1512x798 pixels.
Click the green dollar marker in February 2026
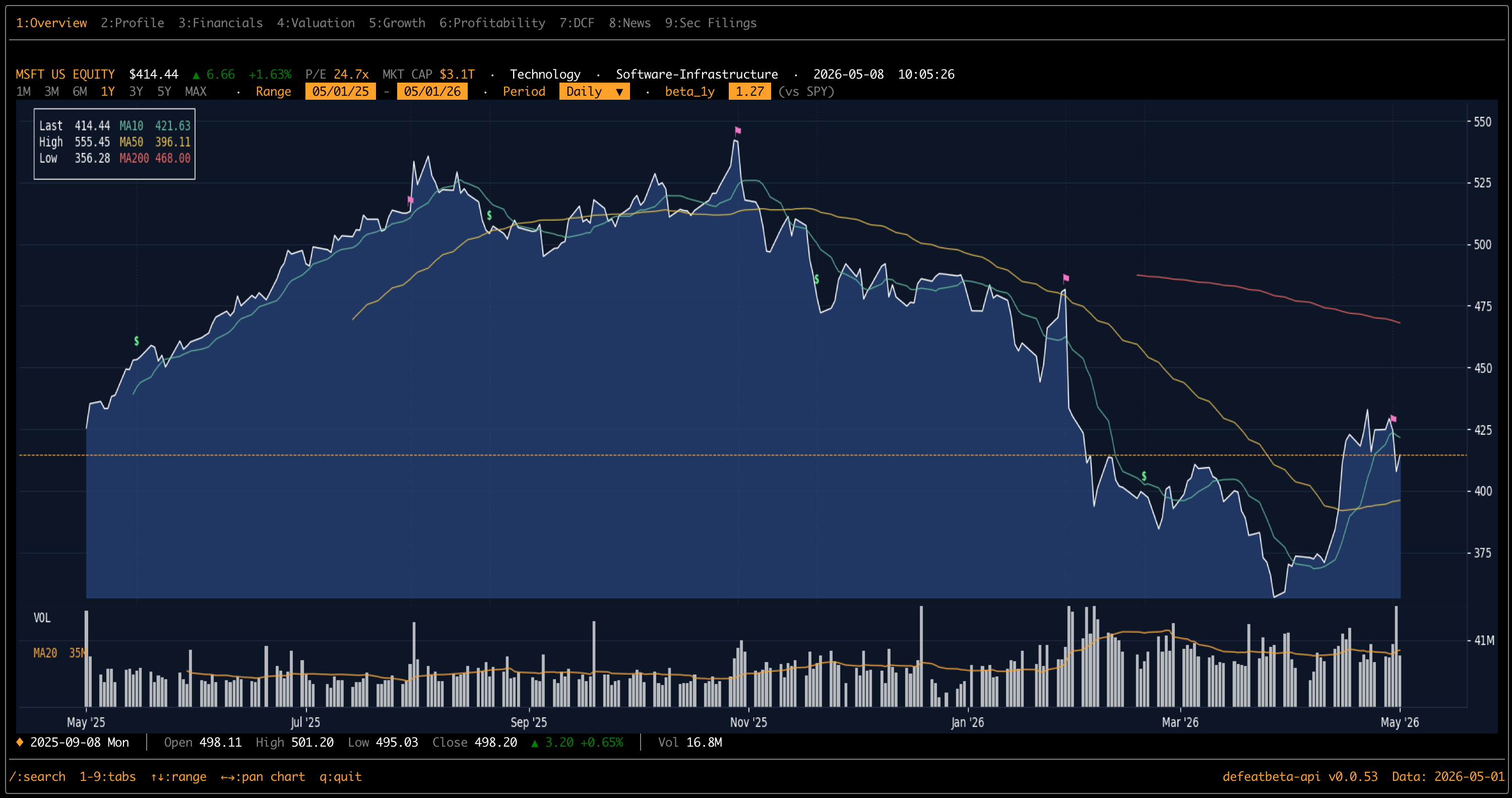tap(1144, 476)
